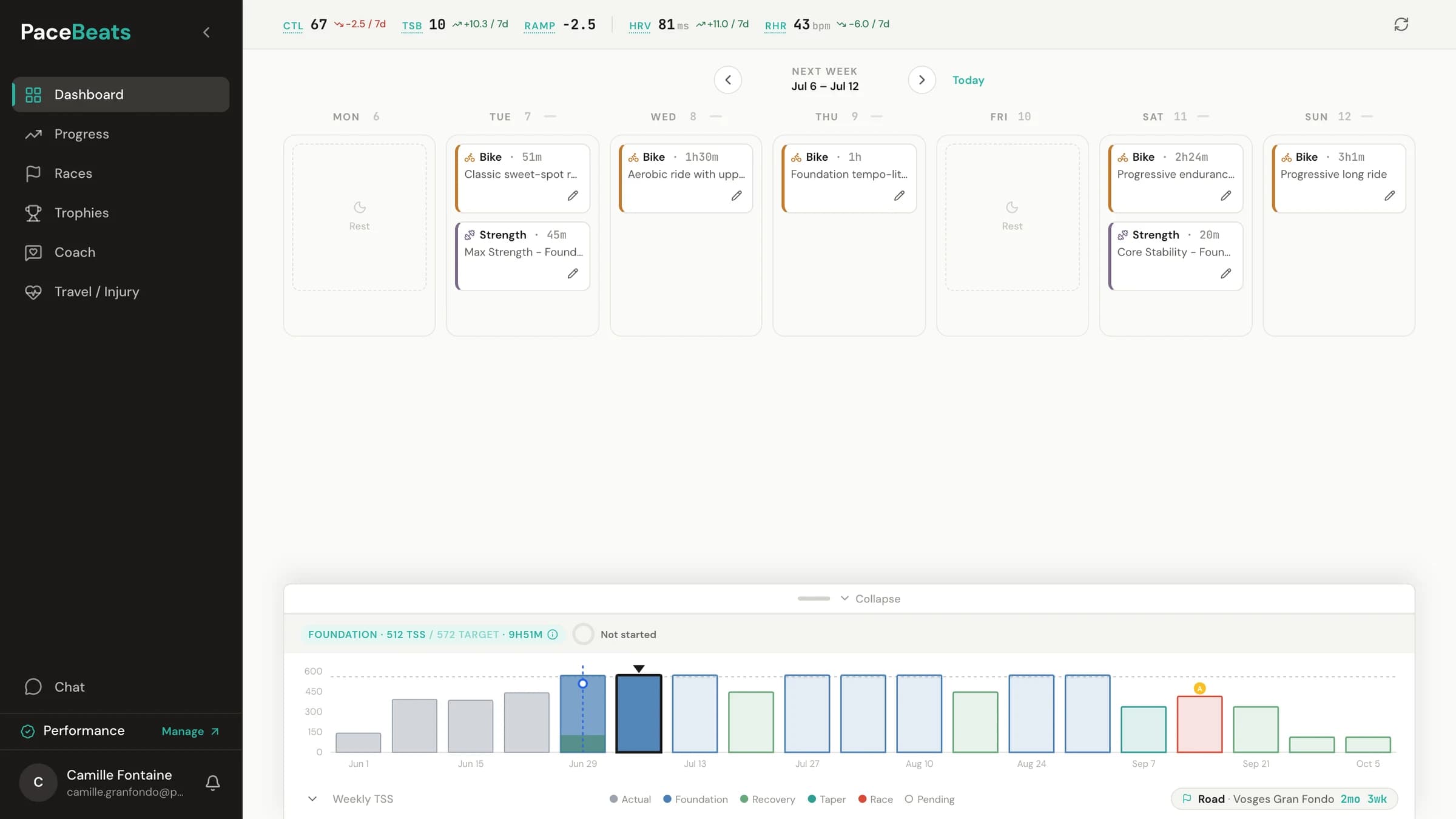Viewport: 1456px width, 819px height.
Task: Go to the following week
Action: pos(922,79)
